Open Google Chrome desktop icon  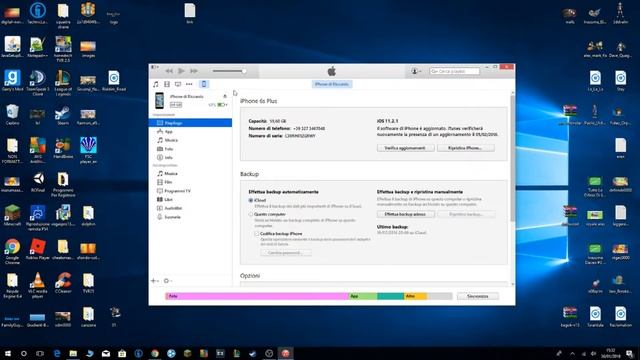12,251
